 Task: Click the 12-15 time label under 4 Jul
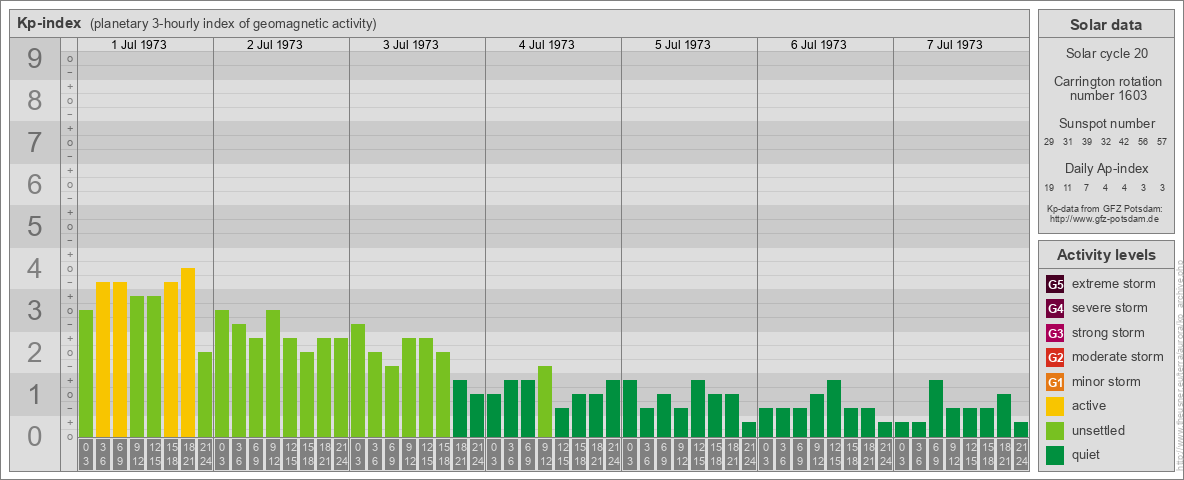(x=562, y=456)
